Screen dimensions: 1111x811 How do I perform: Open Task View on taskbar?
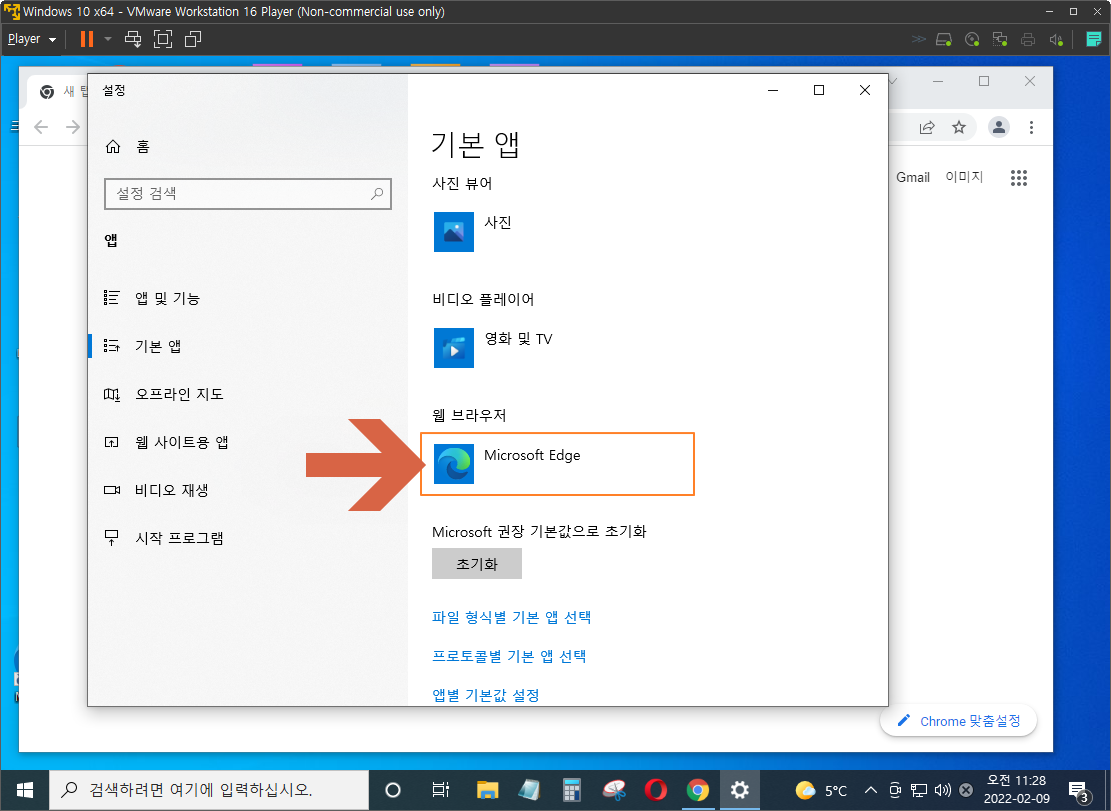[440, 790]
